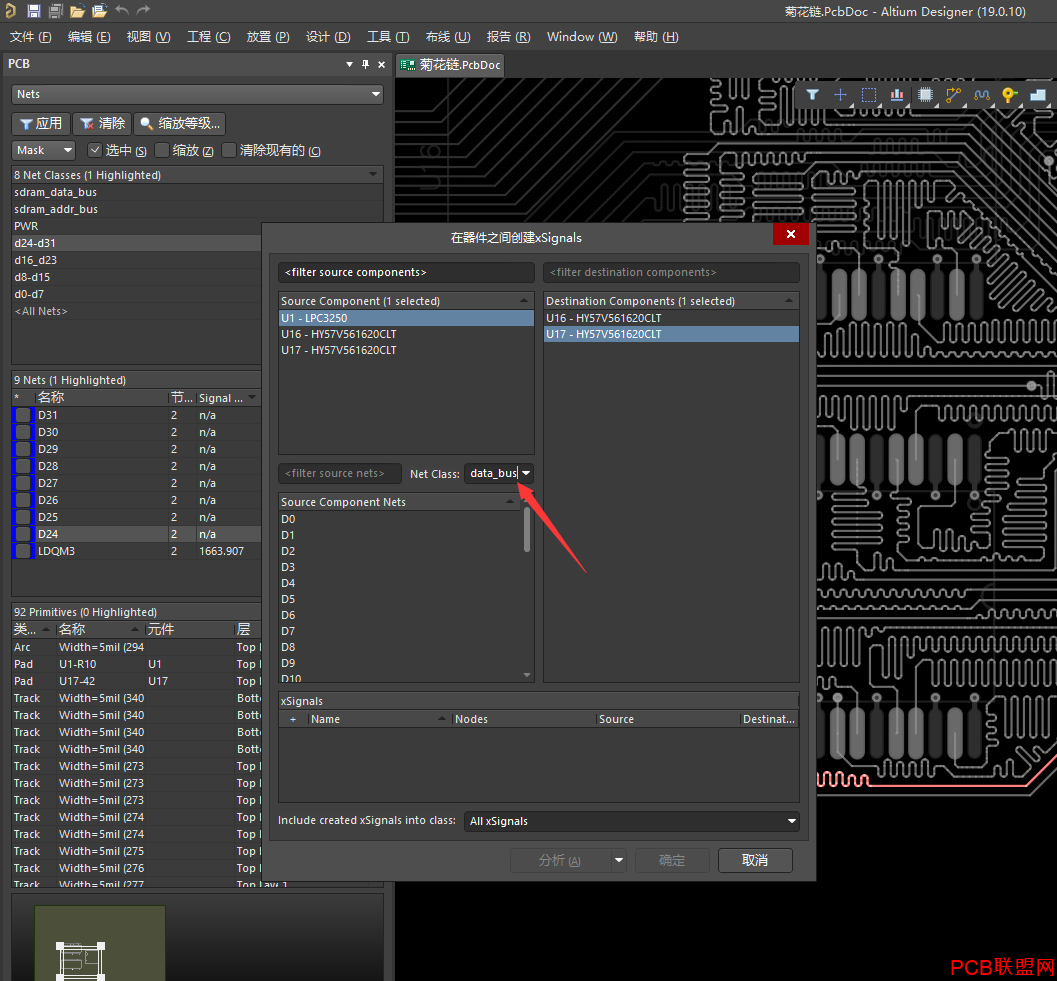This screenshot has width=1057, height=981.
Task: Enable the 清除现有的 checkbox
Action: click(x=229, y=150)
